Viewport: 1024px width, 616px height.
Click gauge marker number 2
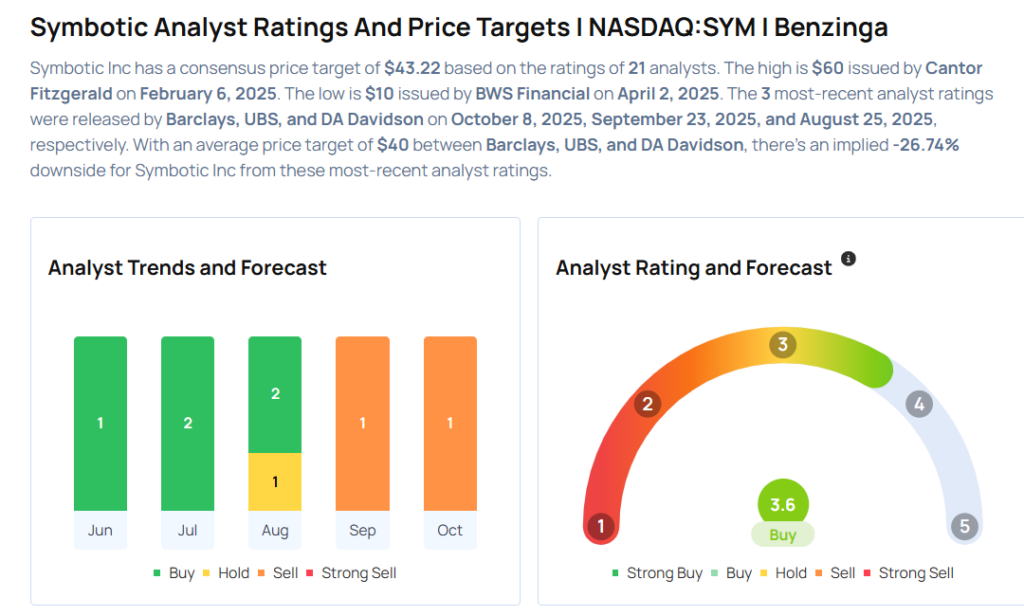pos(648,404)
